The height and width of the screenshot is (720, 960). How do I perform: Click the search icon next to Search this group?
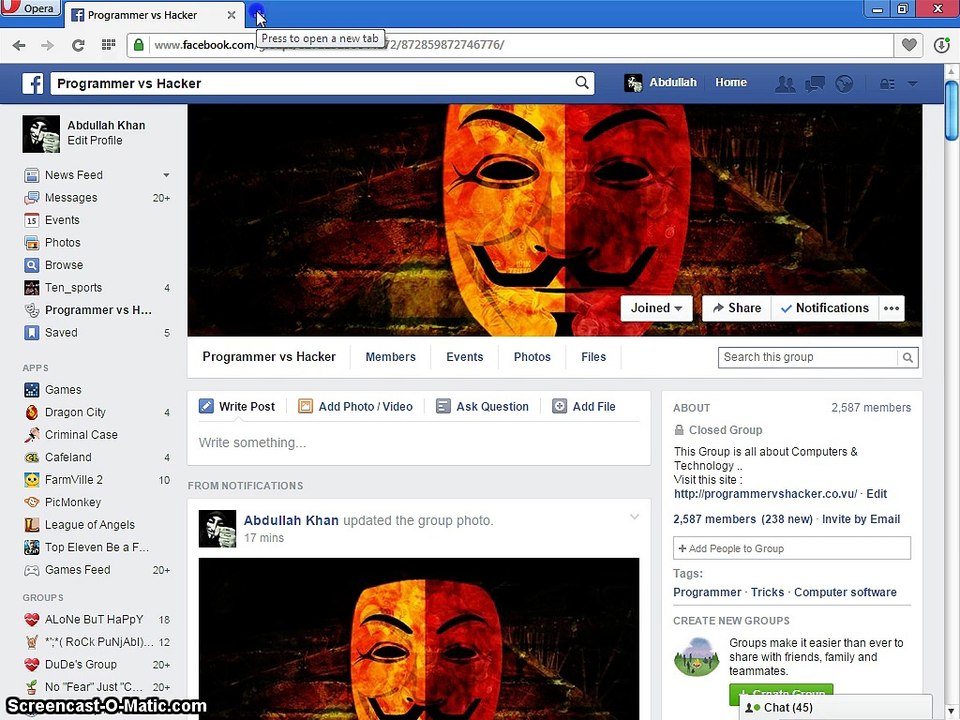(908, 358)
